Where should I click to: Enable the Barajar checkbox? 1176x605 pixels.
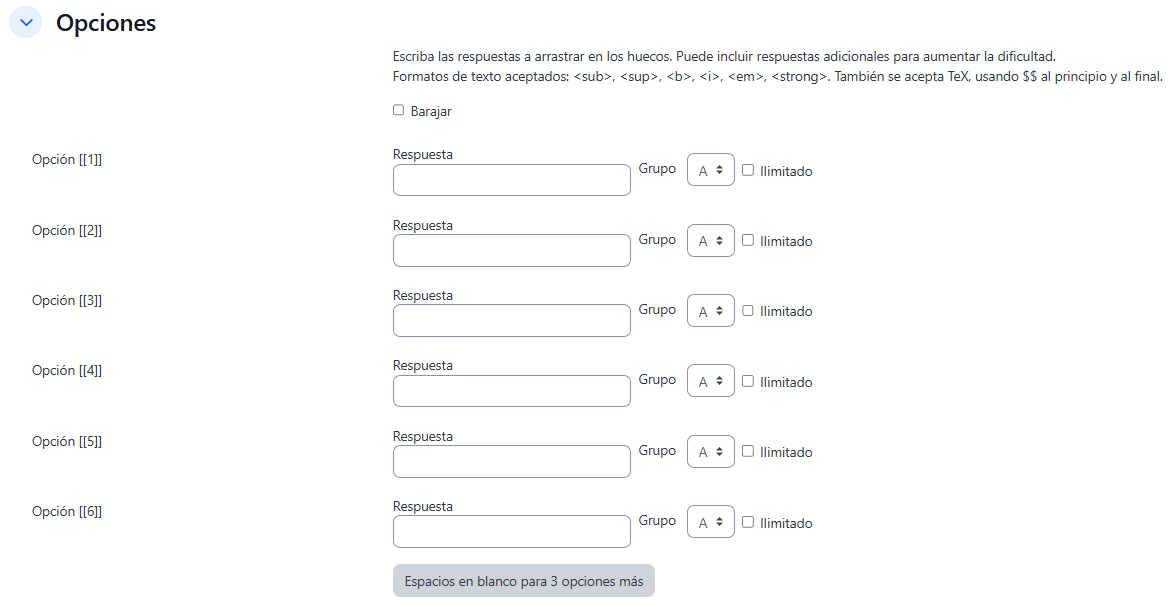(x=398, y=110)
